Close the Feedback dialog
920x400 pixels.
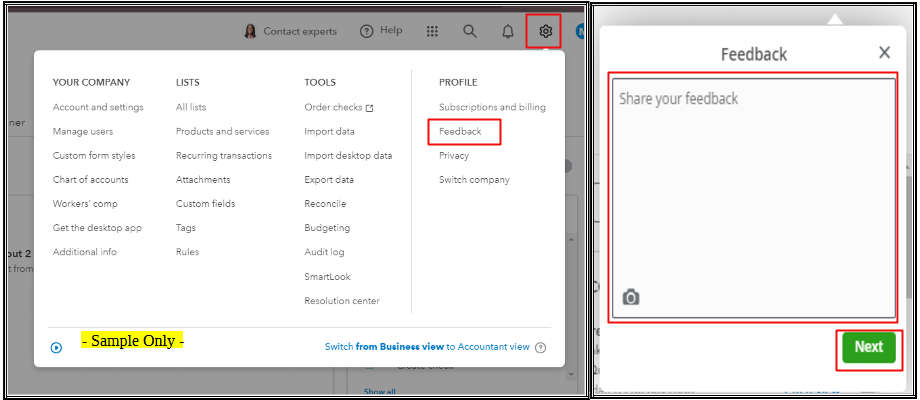coord(884,53)
